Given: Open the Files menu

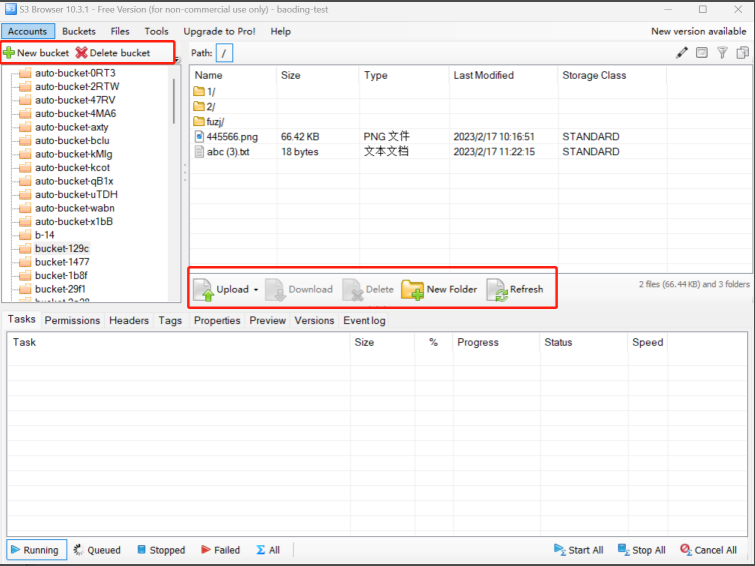Looking at the screenshot, I should coord(120,31).
